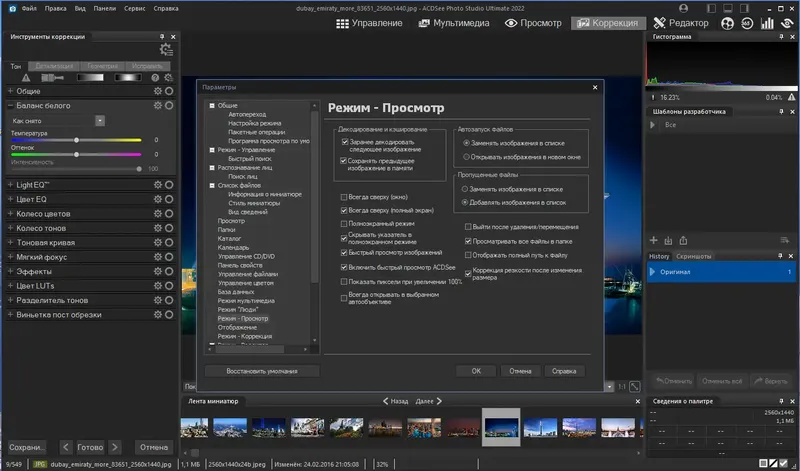Viewport: 800px width, 471px height.
Task: Open the white balance preset dropdown
Action: (x=100, y=120)
